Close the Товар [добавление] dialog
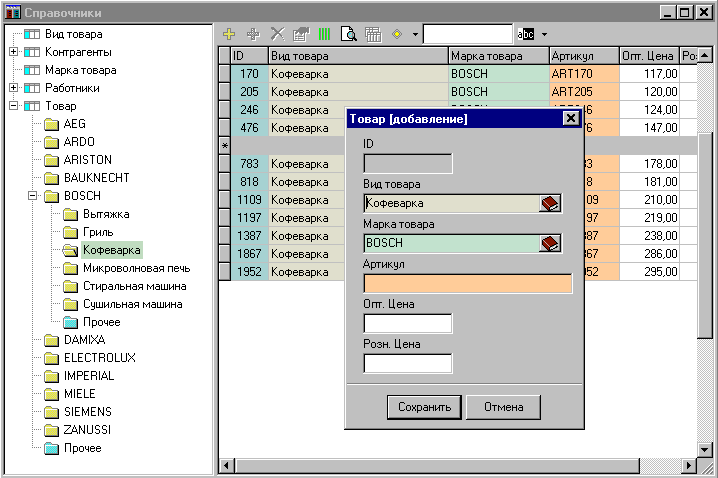Screen dimensions: 718x478 pyautogui.click(x=571, y=119)
